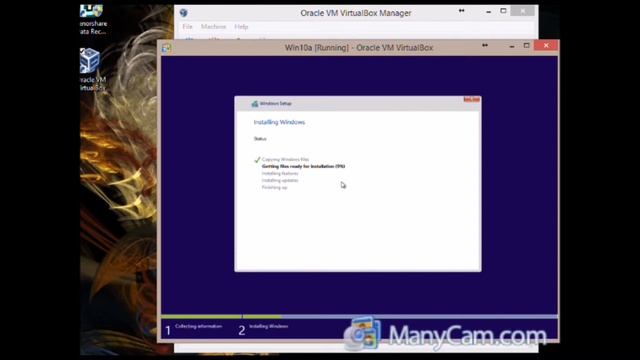Screen dimensions: 640x360
Task: Minimize the VirtualBox Manager window
Action: click(489, 12)
